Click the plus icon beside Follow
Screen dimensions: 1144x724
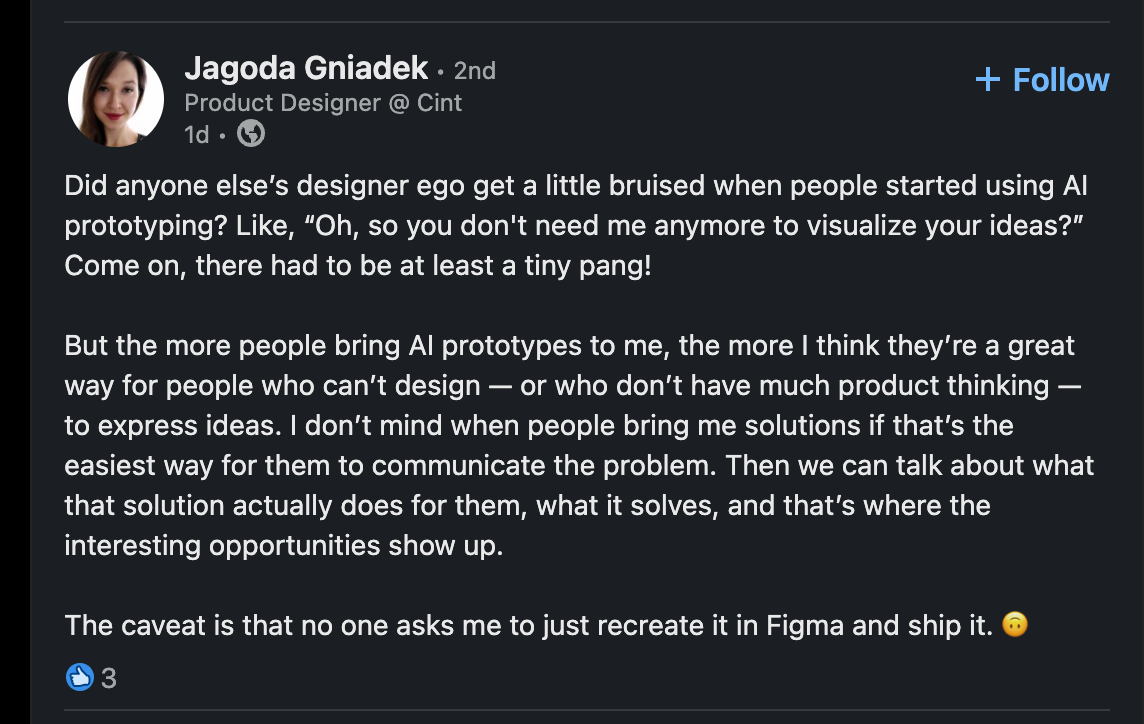(x=988, y=80)
